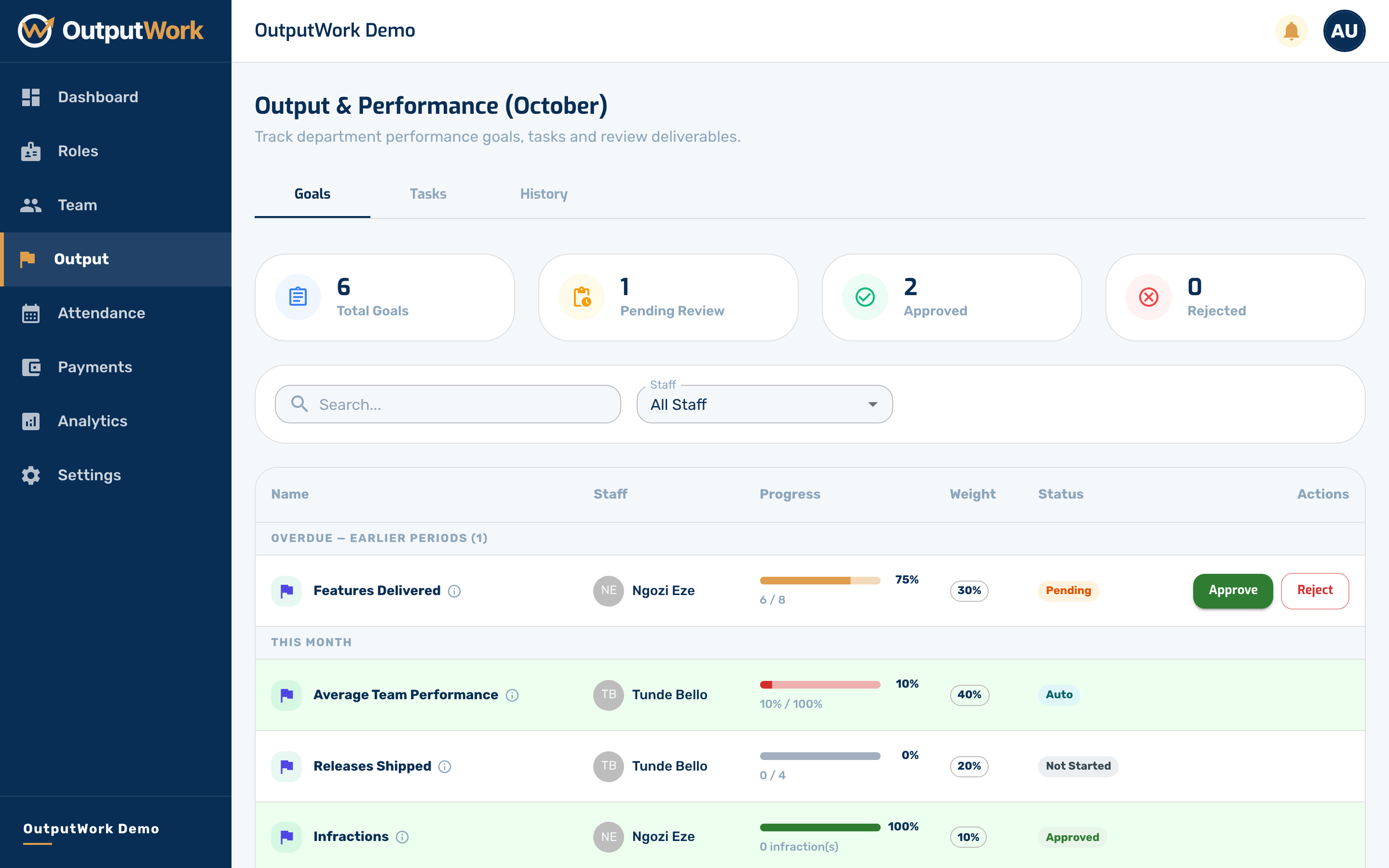Click the Average Team Performance progress bar
The height and width of the screenshot is (868, 1389).
[x=819, y=684]
